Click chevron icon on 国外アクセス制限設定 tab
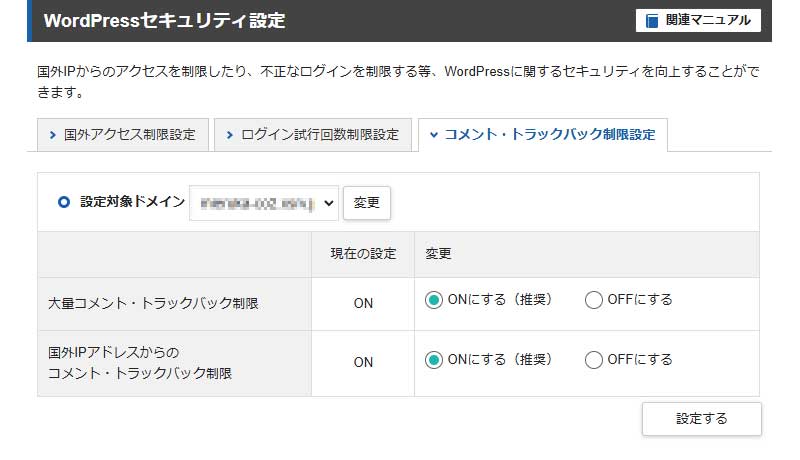 click(x=53, y=135)
